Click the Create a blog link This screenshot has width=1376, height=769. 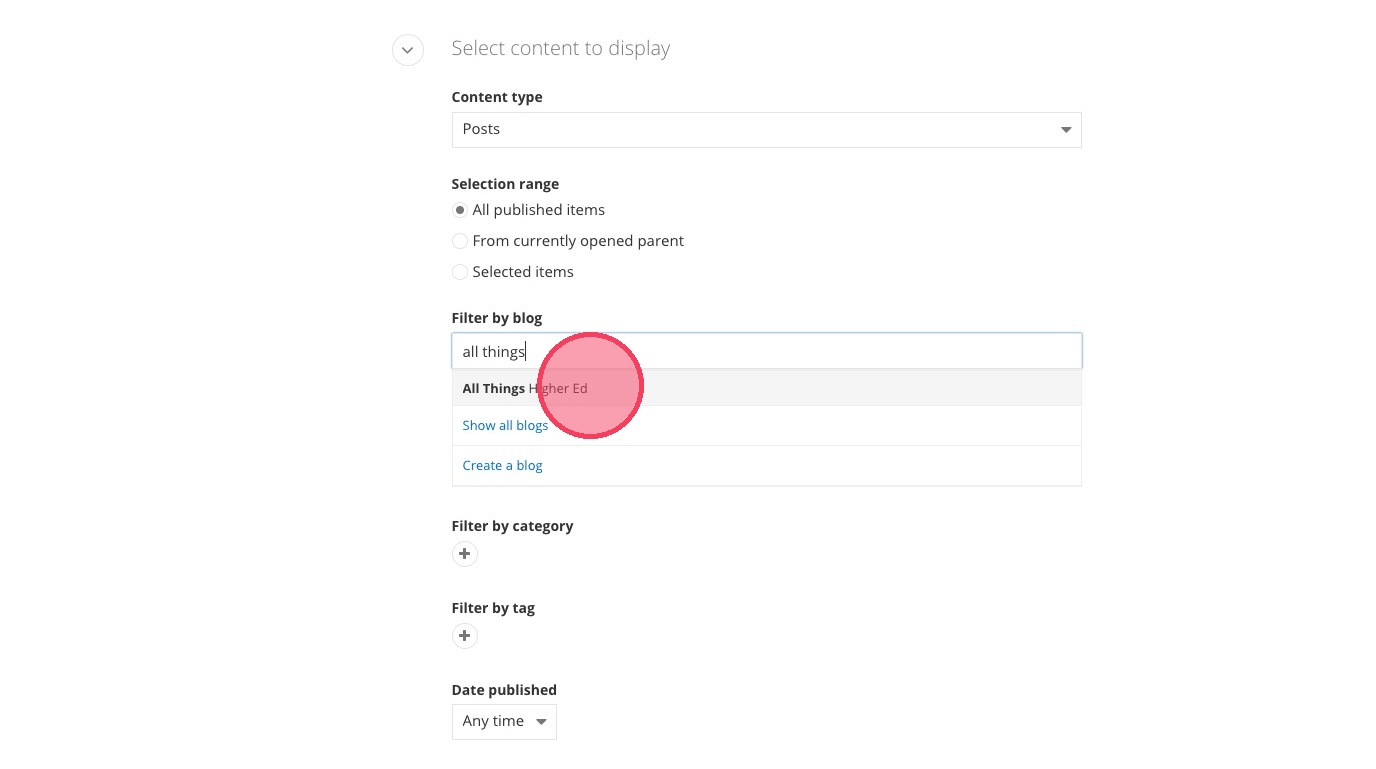click(502, 466)
